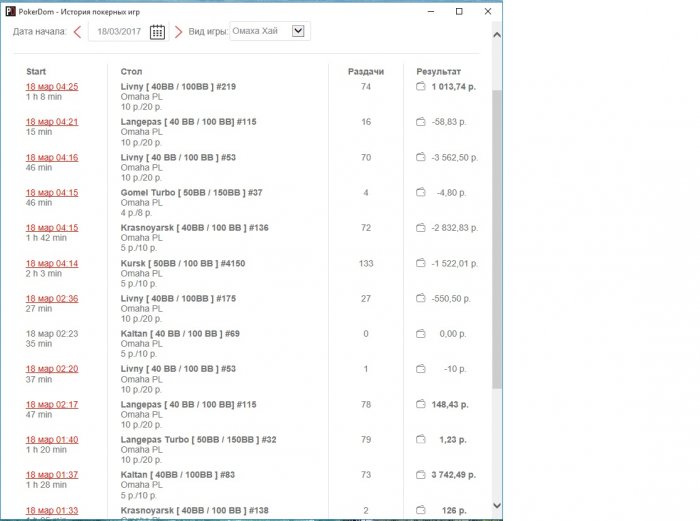Open the Омаха Хай game type dropdown
Viewport: 700px width, 521px height.
click(270, 31)
